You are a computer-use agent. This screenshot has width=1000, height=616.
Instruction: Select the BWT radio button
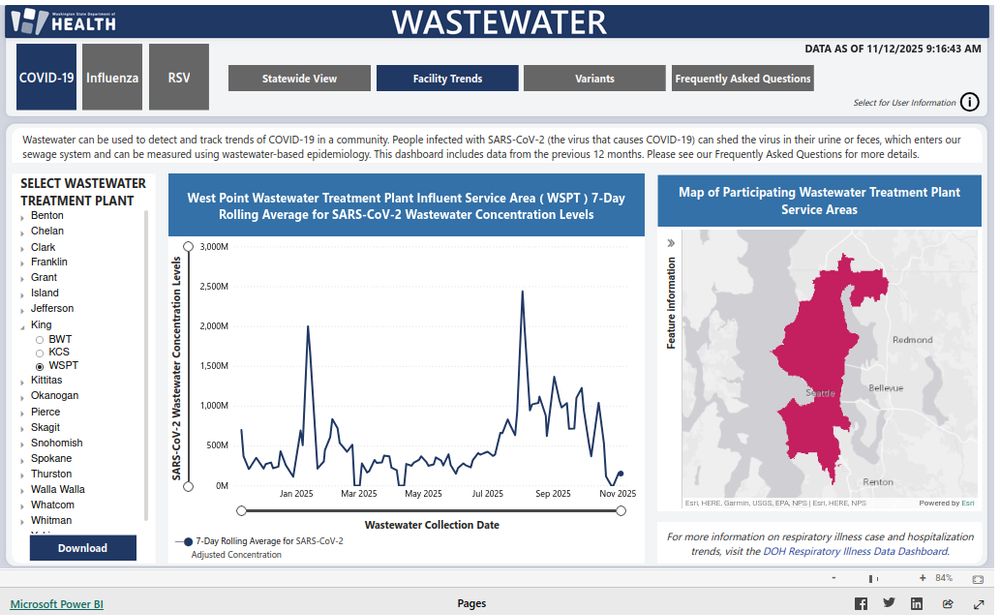(x=39, y=339)
